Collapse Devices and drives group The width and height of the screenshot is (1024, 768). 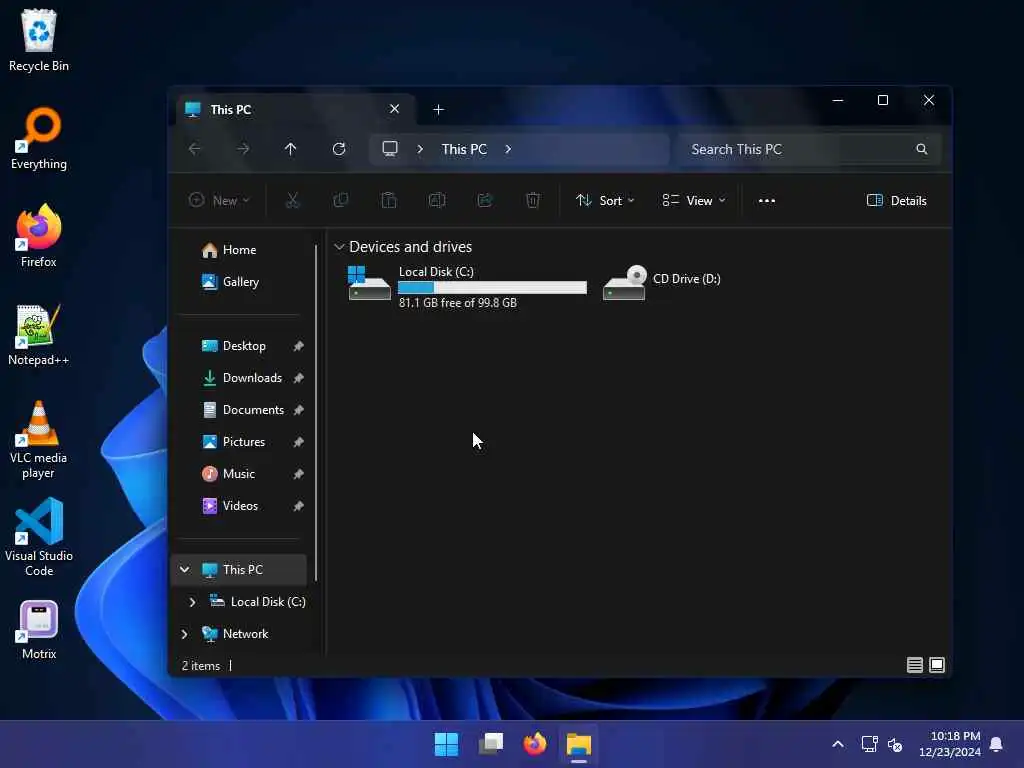click(x=339, y=247)
